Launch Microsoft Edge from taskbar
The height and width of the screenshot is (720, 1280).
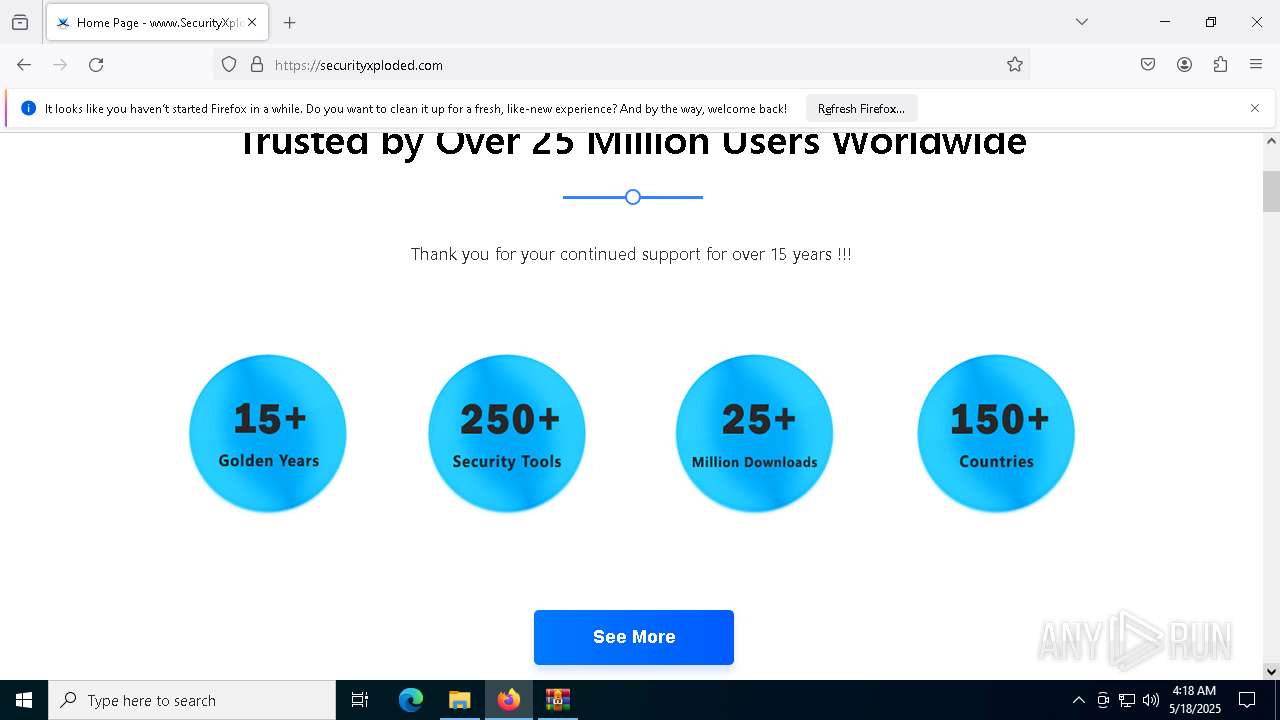coord(411,700)
